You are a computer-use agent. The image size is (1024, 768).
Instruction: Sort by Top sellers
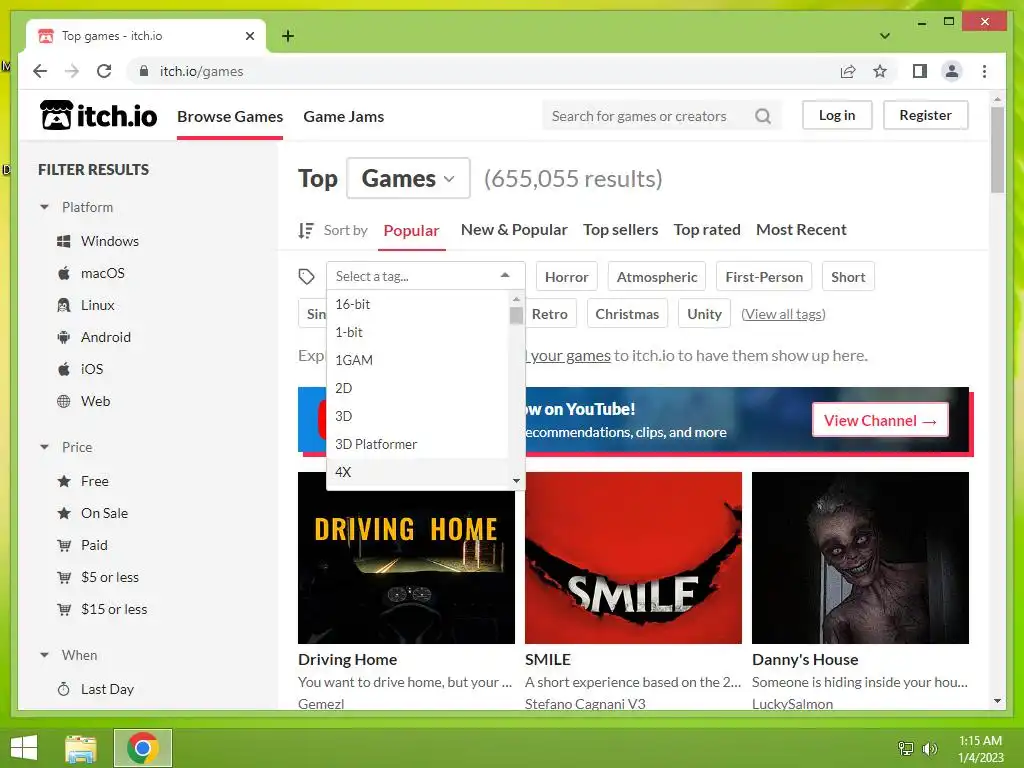[x=620, y=230]
